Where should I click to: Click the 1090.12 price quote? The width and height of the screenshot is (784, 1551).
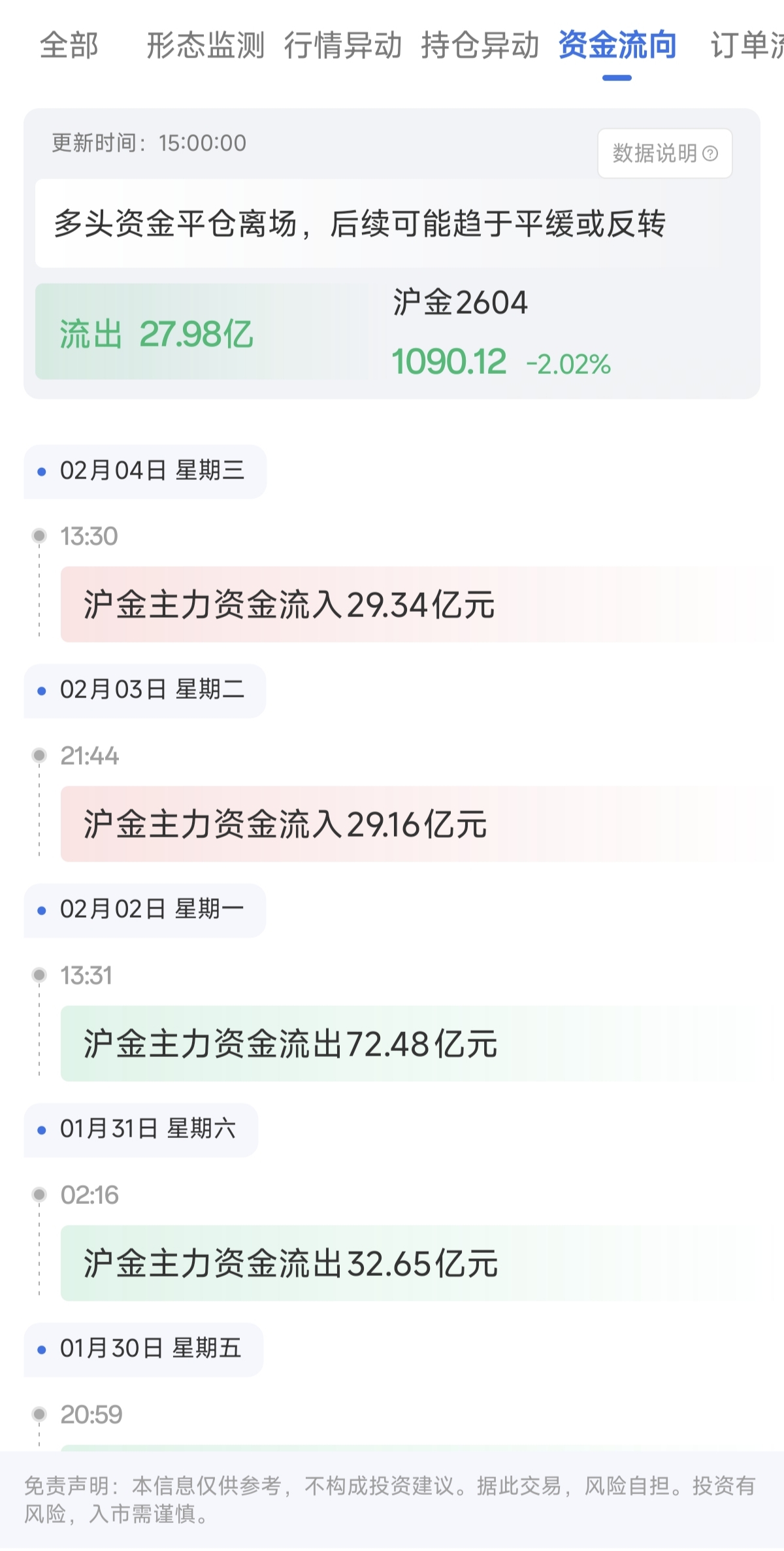[449, 362]
